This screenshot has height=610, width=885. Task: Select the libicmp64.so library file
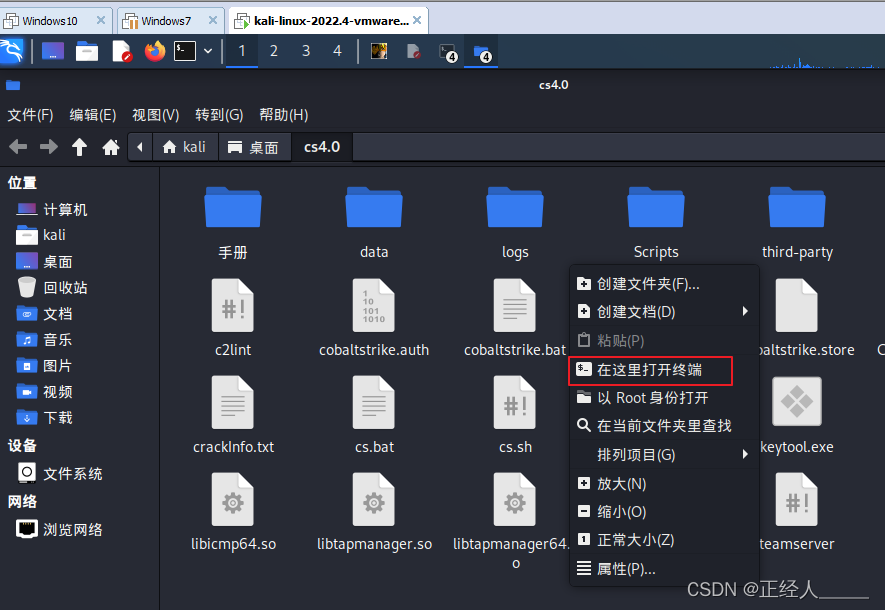point(233,500)
